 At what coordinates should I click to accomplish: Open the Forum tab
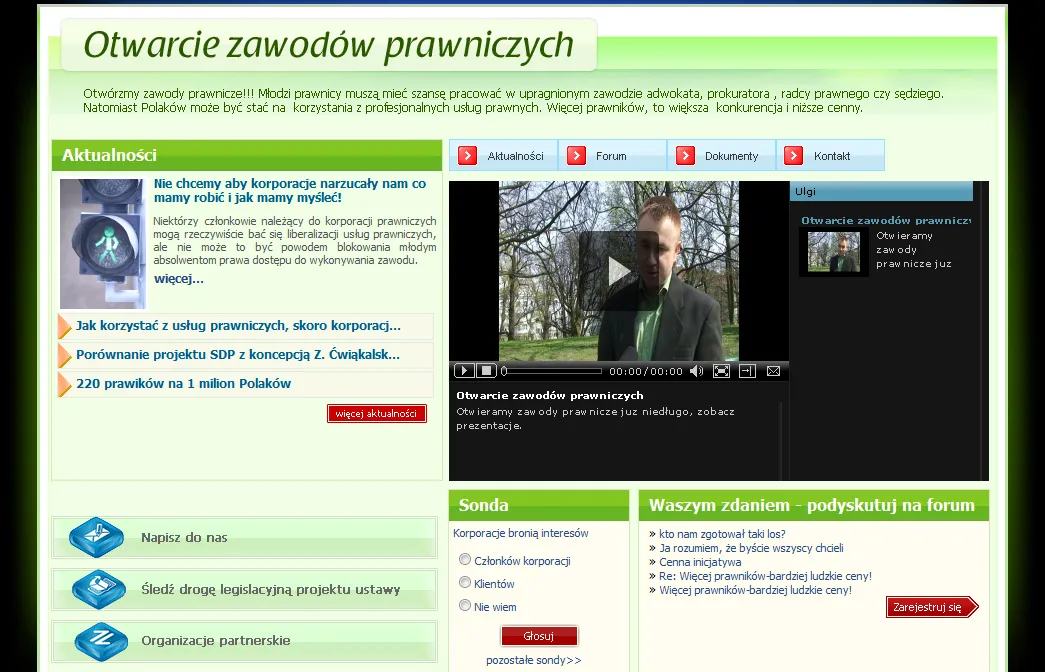click(x=612, y=155)
